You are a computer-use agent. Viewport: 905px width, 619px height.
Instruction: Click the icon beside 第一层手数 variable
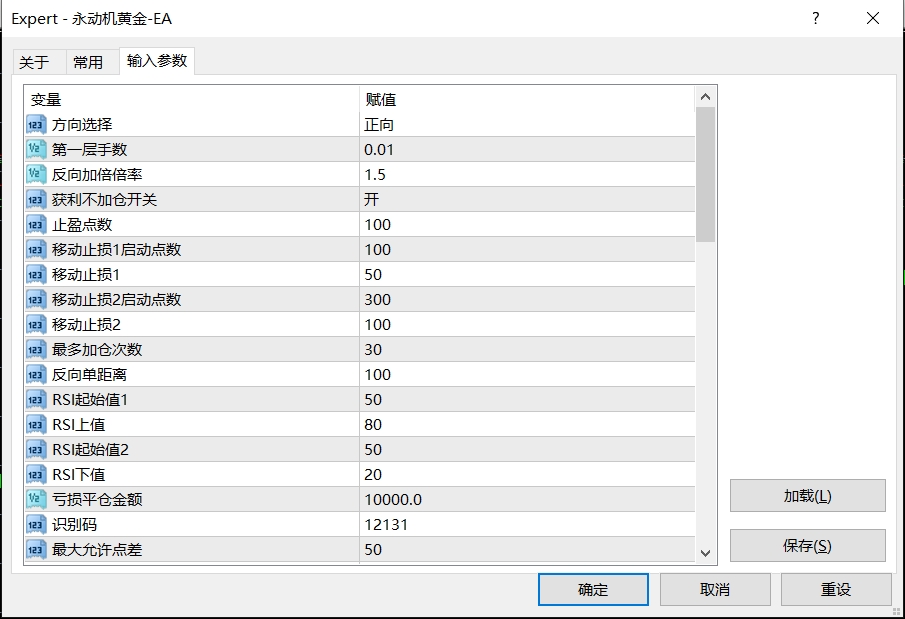point(36,150)
